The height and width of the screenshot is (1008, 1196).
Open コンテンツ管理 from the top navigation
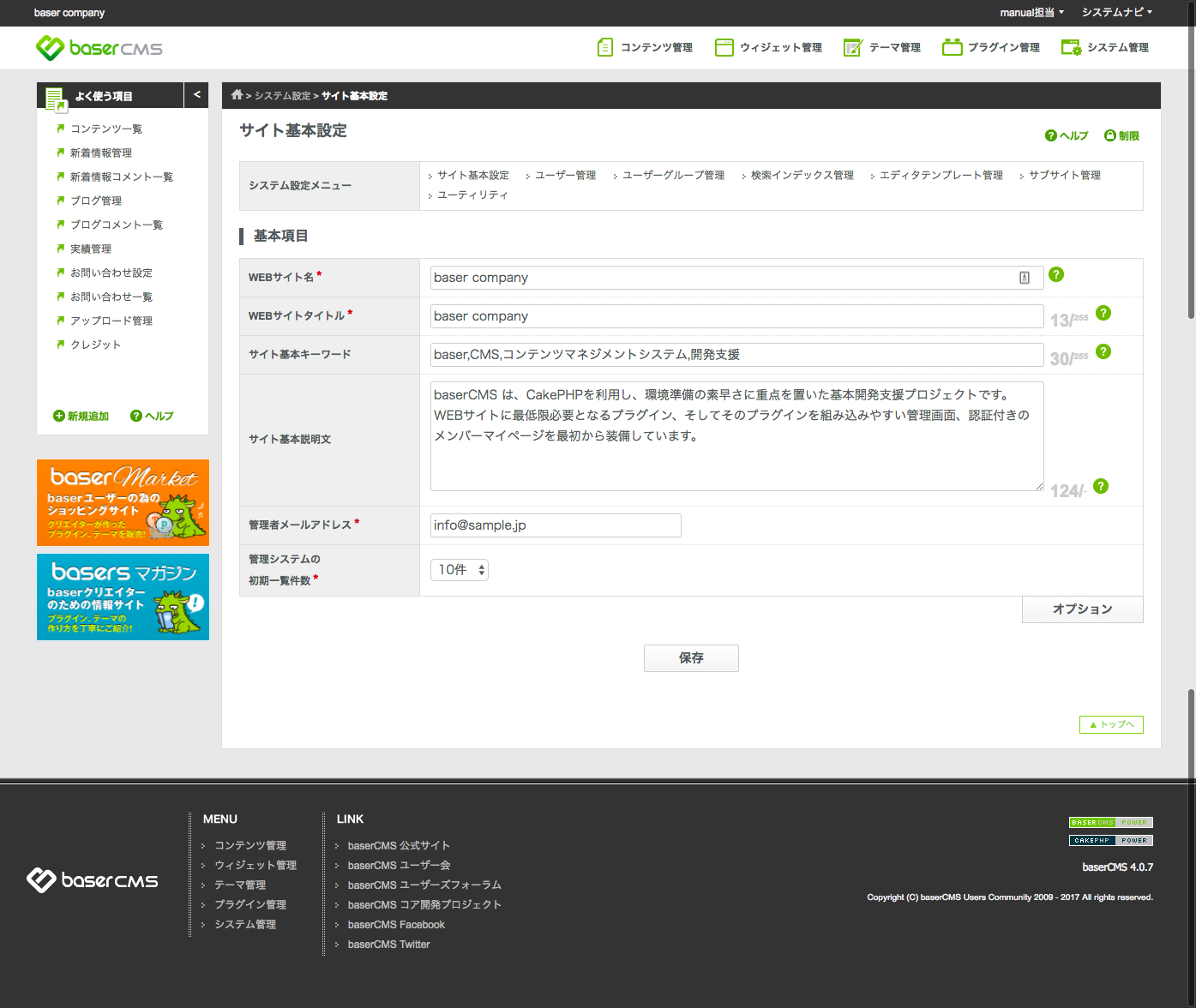pos(645,48)
